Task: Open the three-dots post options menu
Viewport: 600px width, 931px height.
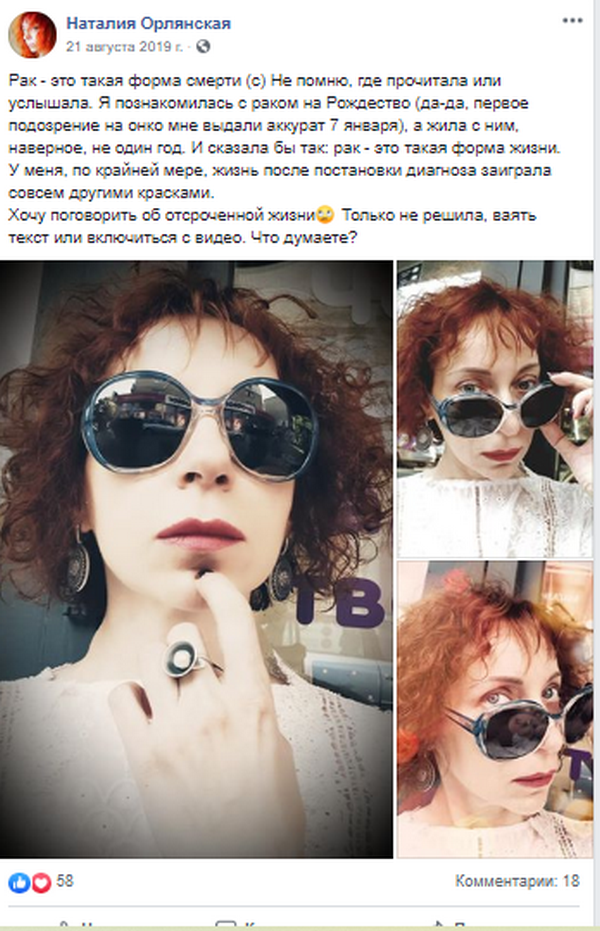Action: tap(572, 21)
